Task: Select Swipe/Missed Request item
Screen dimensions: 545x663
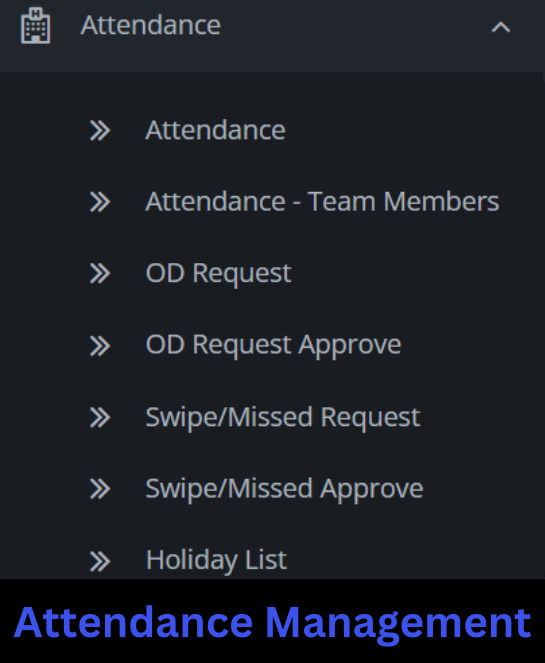Action: 282,418
